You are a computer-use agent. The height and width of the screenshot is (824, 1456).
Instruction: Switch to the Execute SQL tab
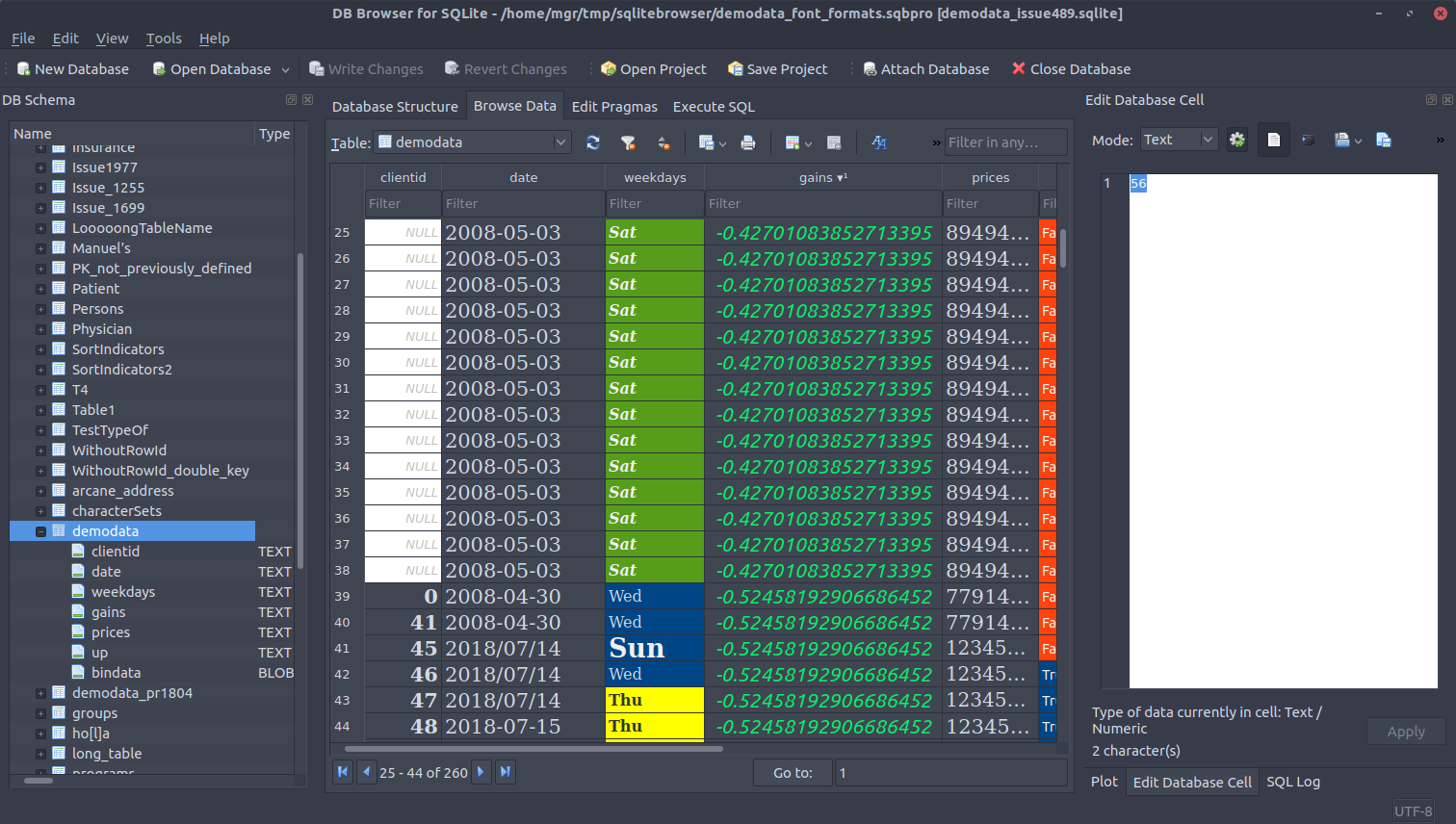[x=714, y=106]
